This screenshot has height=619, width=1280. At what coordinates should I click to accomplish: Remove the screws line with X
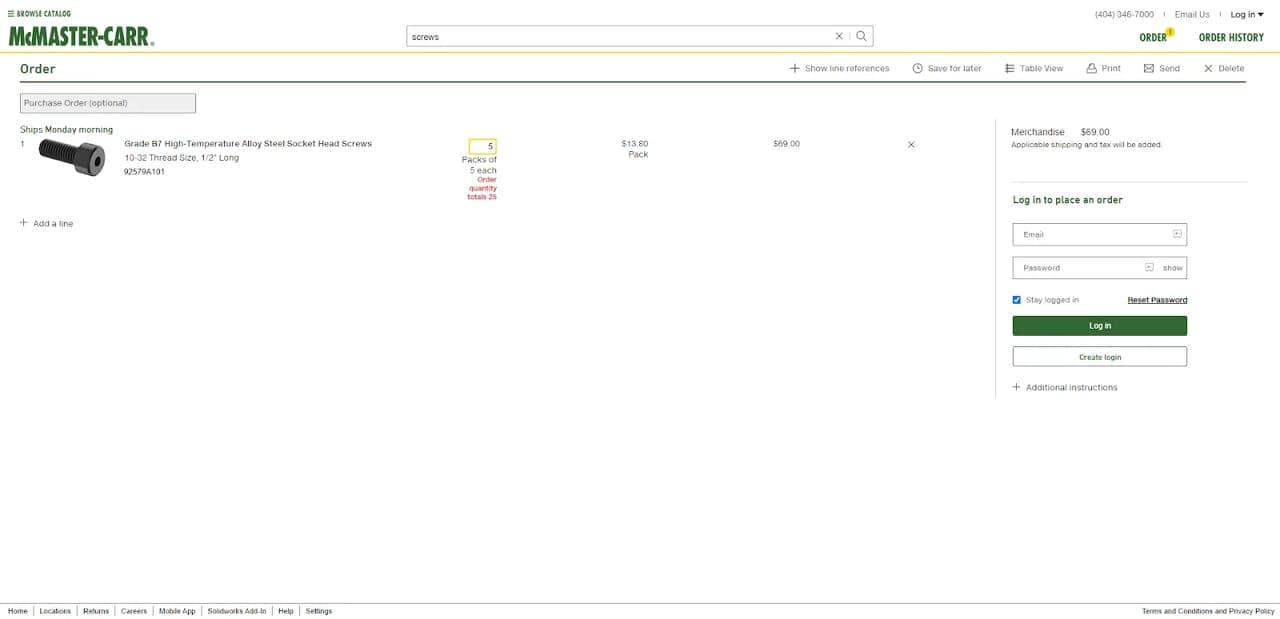click(911, 145)
